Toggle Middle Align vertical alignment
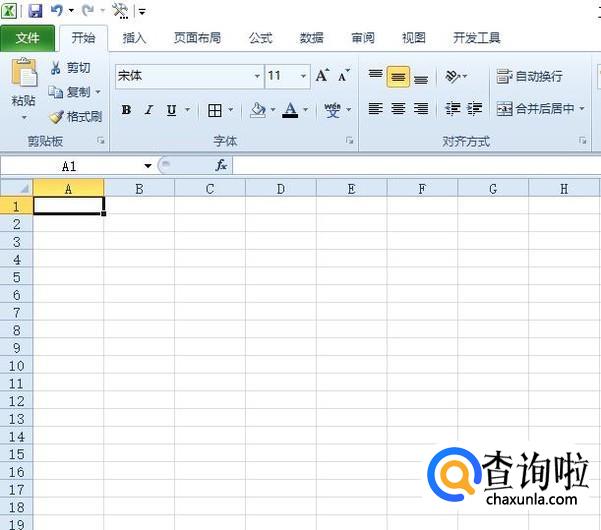Screen dimensions: 601x530 point(398,77)
